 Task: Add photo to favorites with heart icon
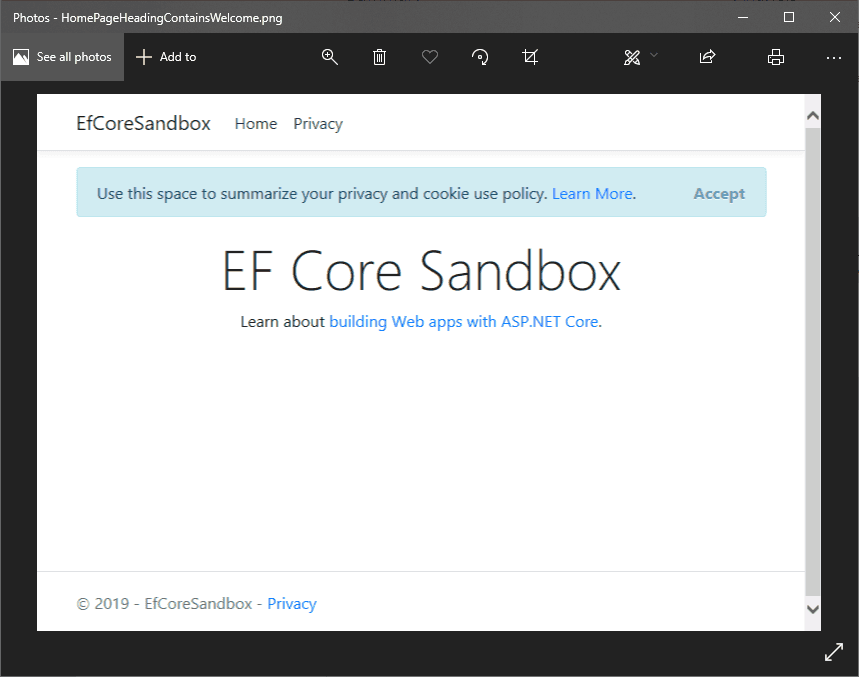(x=430, y=57)
